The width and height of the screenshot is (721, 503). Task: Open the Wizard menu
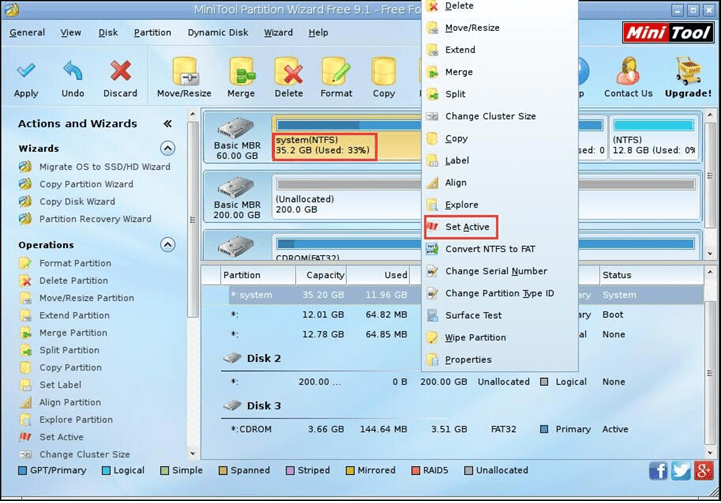[x=278, y=33]
